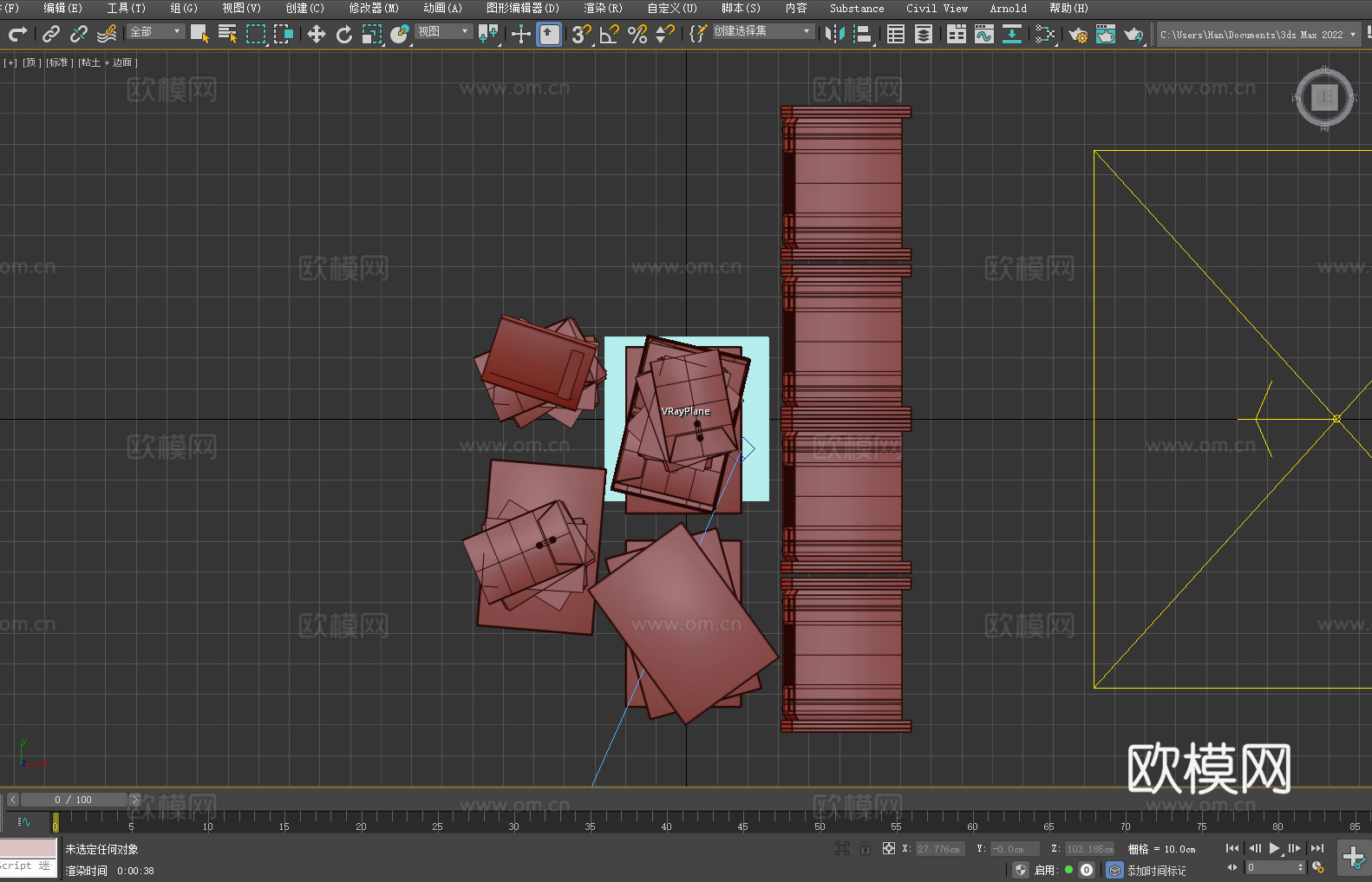1372x882 pixels.
Task: Click the viewport 顶 view label
Action: [32, 62]
